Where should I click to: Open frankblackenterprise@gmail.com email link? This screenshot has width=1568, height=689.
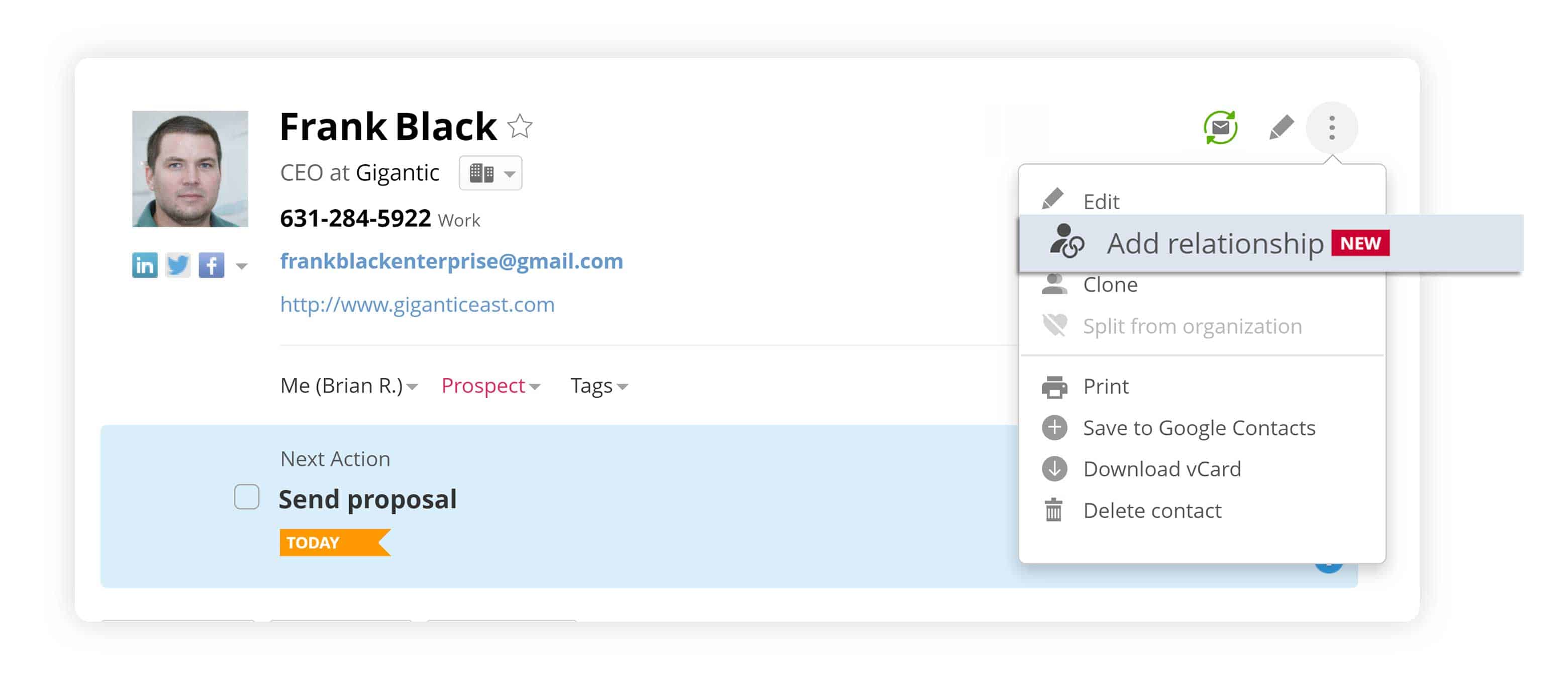[451, 262]
